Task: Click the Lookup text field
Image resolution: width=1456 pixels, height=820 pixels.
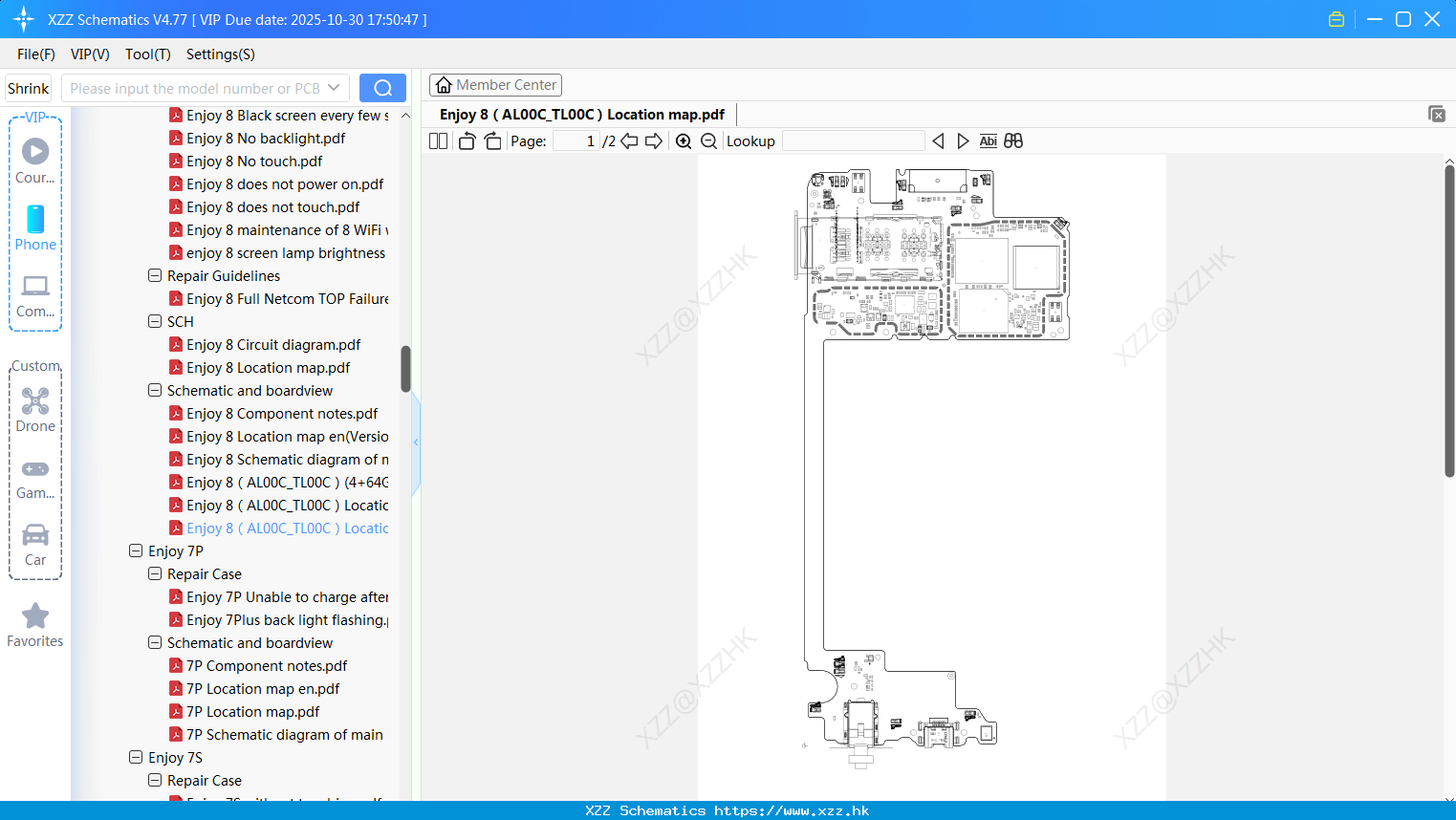Action: (x=854, y=140)
